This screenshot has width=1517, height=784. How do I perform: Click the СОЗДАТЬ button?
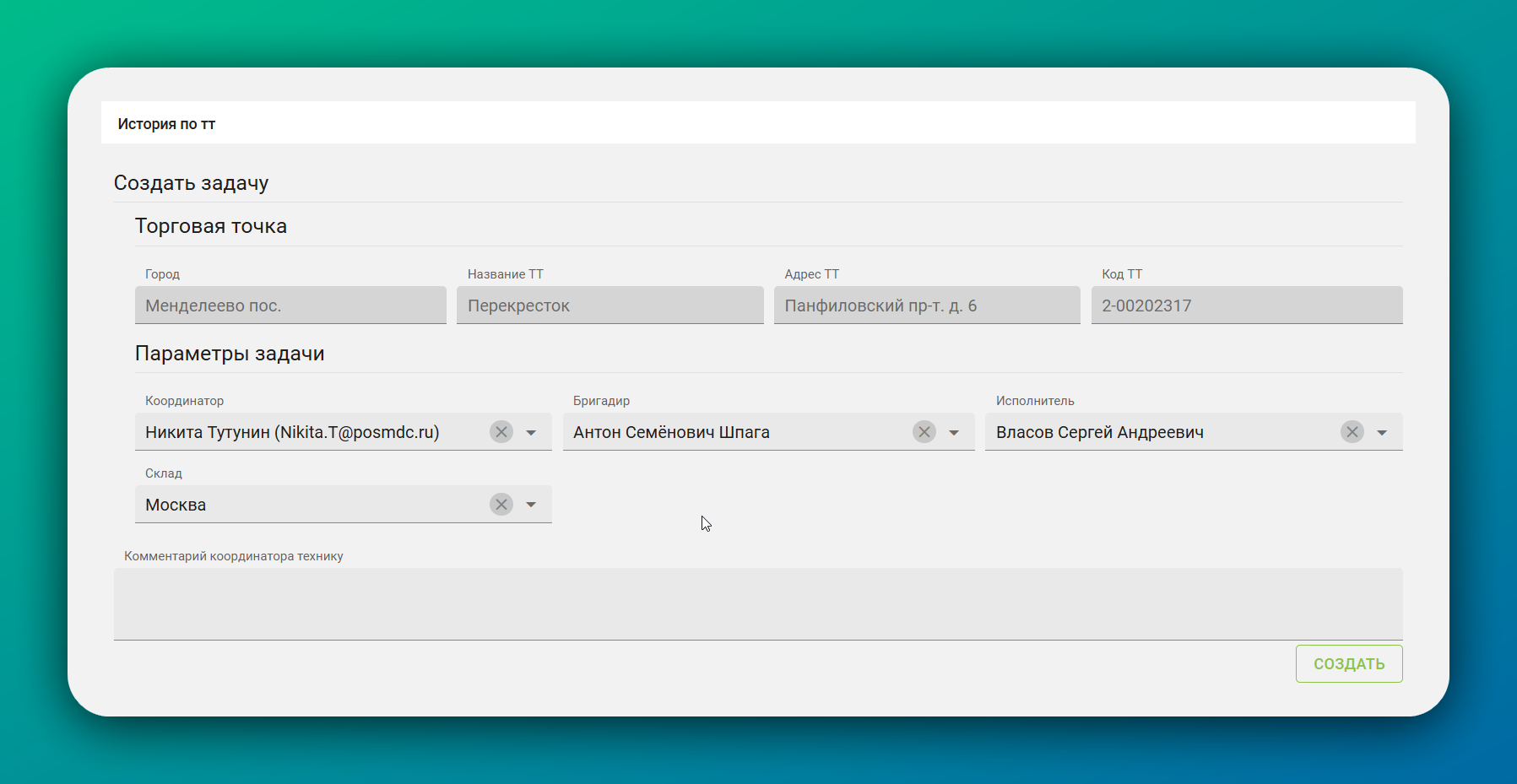[1349, 663]
